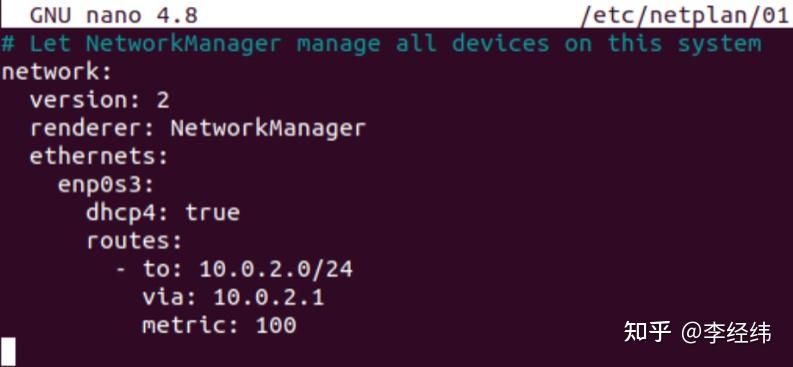793x367 pixels.
Task: Click the metric value 100
Action: [276, 326]
